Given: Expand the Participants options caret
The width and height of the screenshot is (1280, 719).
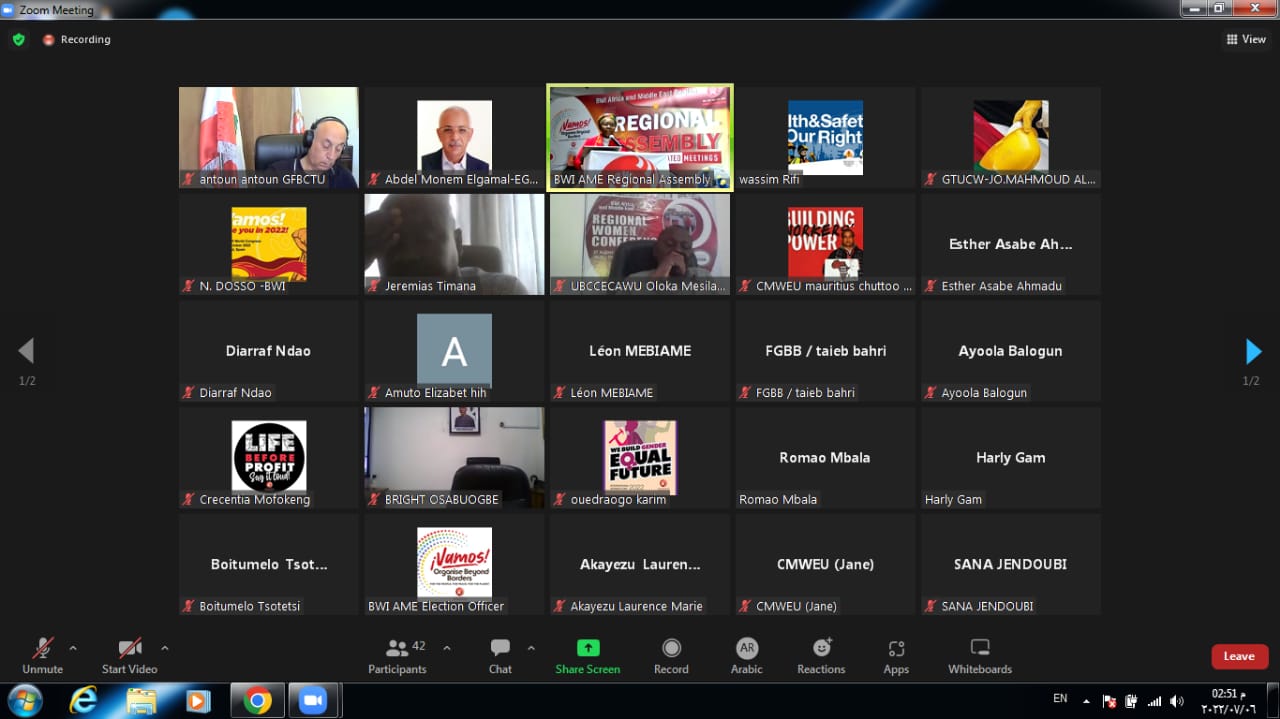Looking at the screenshot, I should (447, 648).
